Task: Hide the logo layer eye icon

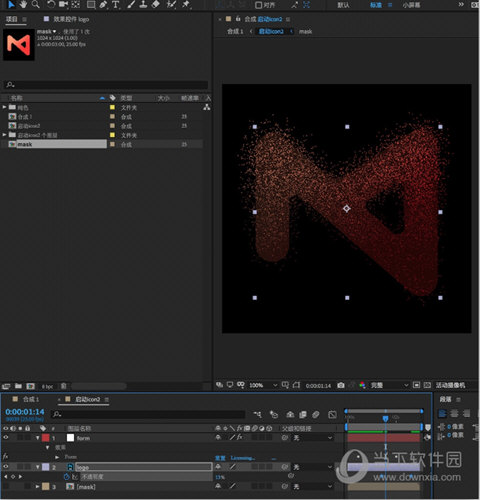Action: coord(6,467)
